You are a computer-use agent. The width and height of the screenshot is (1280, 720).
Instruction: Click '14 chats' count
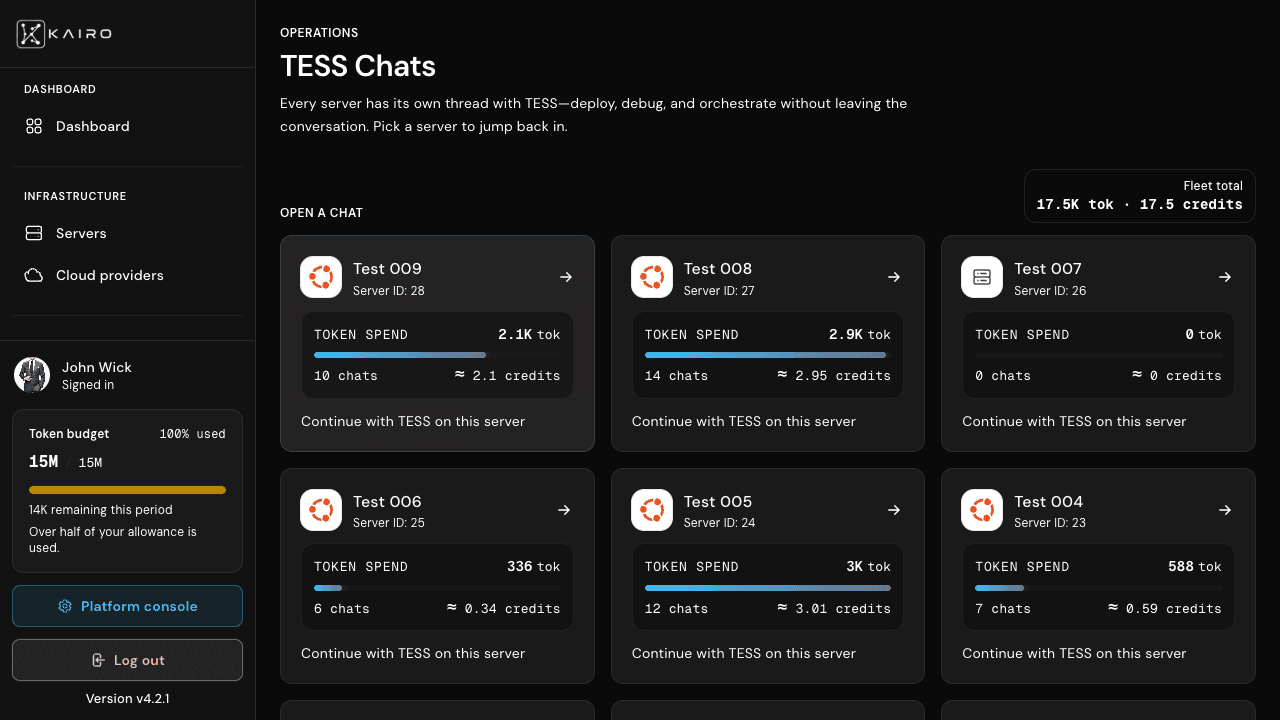click(676, 376)
